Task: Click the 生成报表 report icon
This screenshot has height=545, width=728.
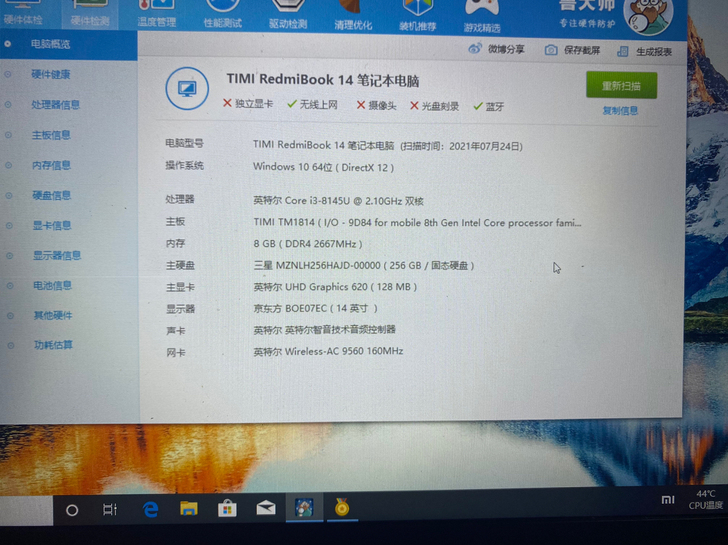Action: pos(623,51)
